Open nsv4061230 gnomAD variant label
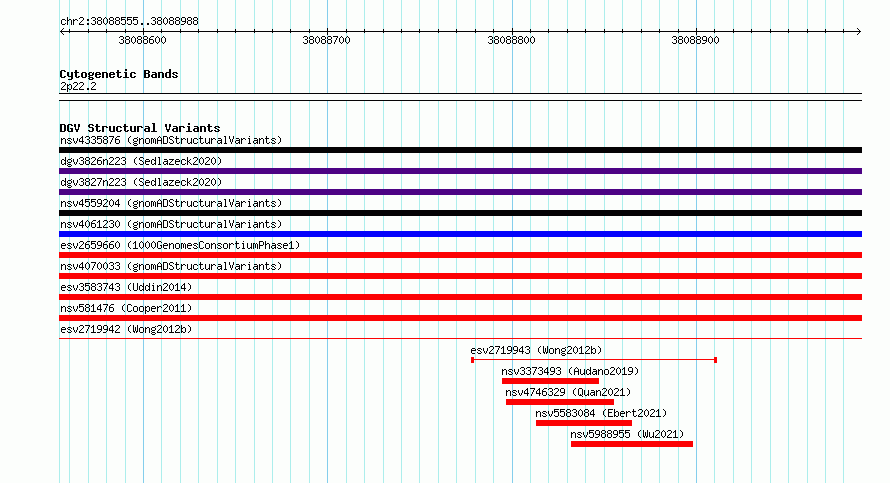 tap(171, 224)
